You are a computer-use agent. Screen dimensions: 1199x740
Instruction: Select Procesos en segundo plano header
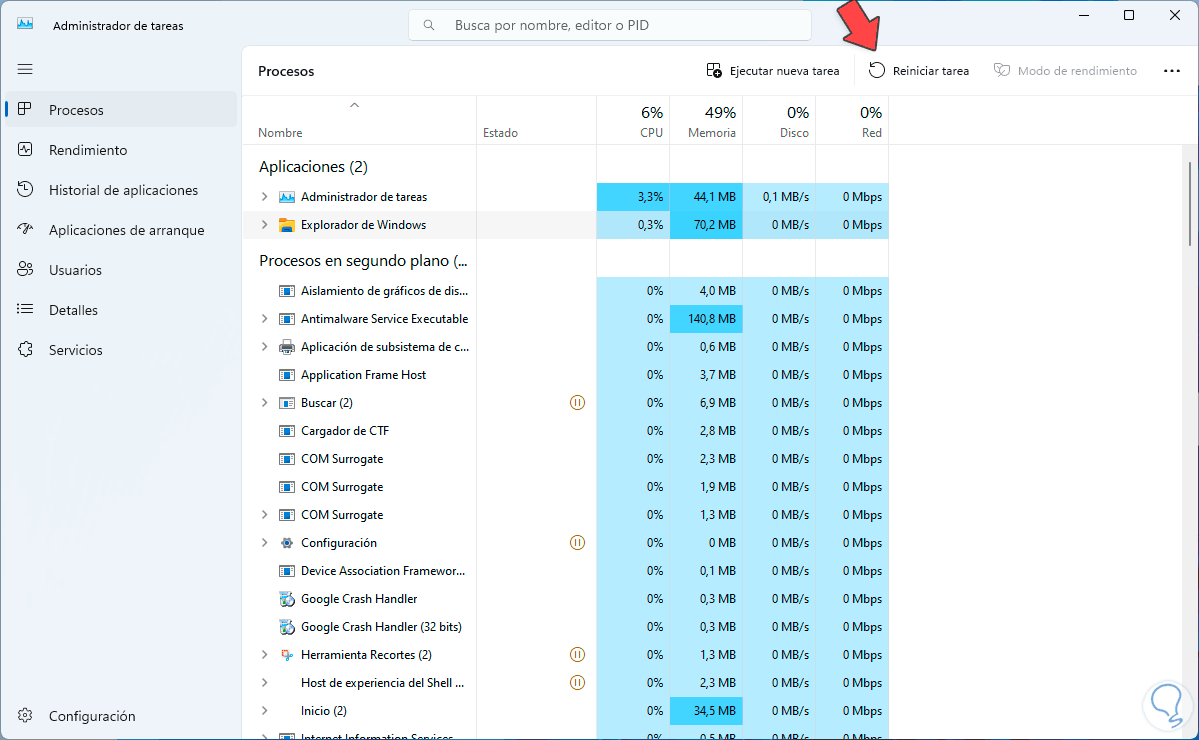(363, 261)
